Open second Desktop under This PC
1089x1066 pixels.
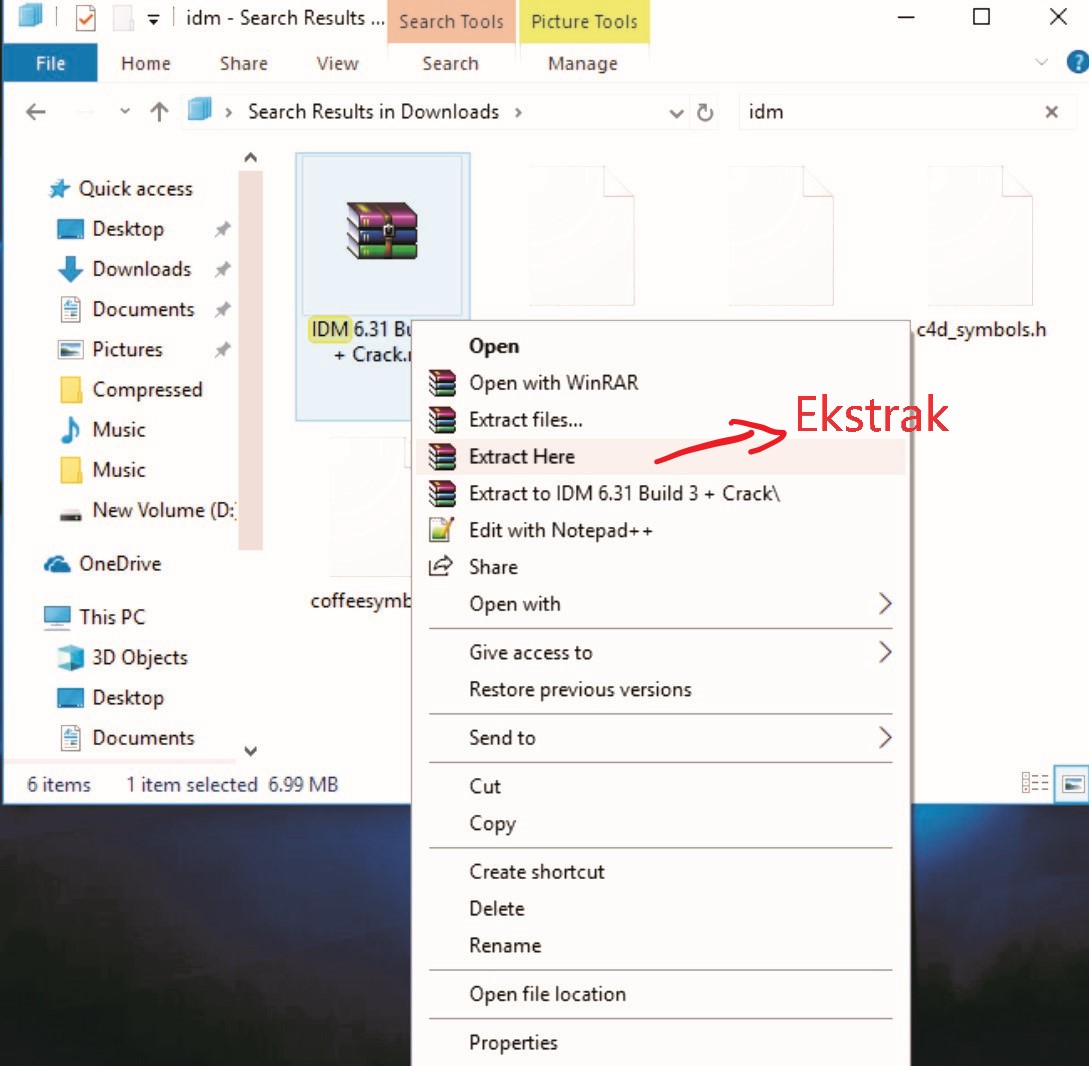pyautogui.click(x=128, y=697)
